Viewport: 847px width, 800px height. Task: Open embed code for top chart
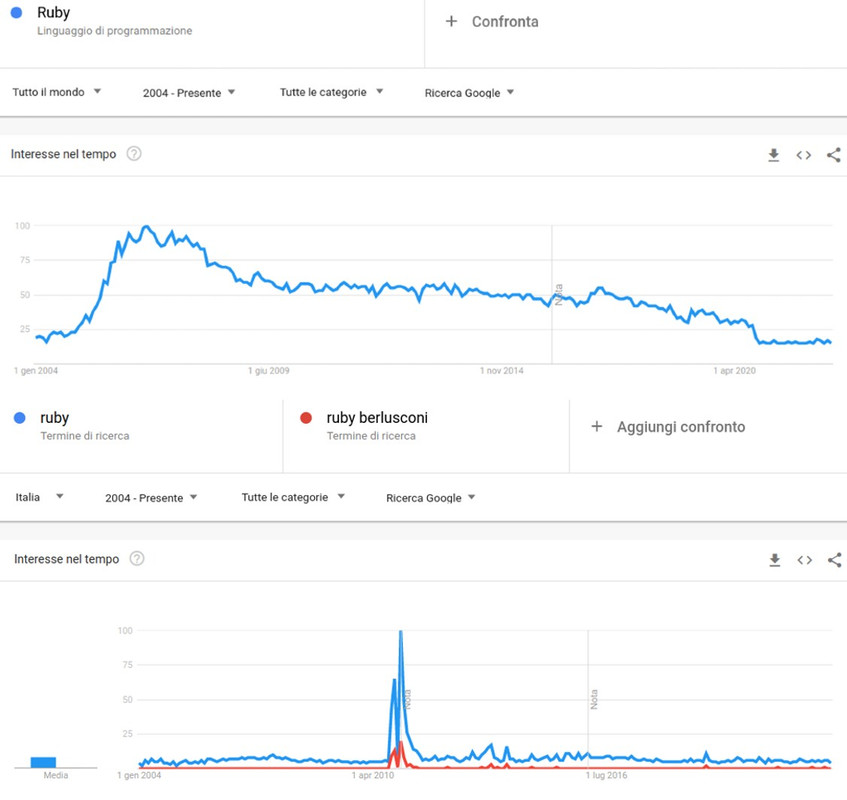point(803,155)
